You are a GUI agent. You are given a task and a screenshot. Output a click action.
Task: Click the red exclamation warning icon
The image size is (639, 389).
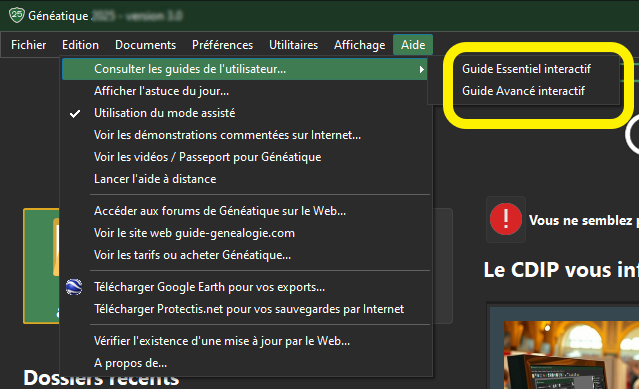(x=506, y=220)
